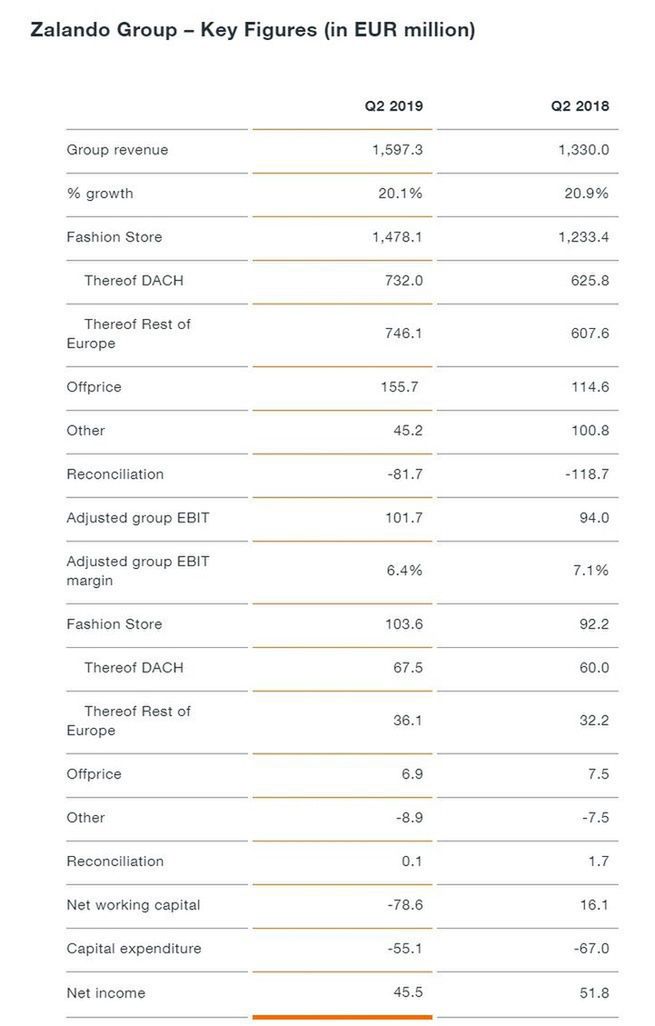Click the Net income row label

pos(106,993)
